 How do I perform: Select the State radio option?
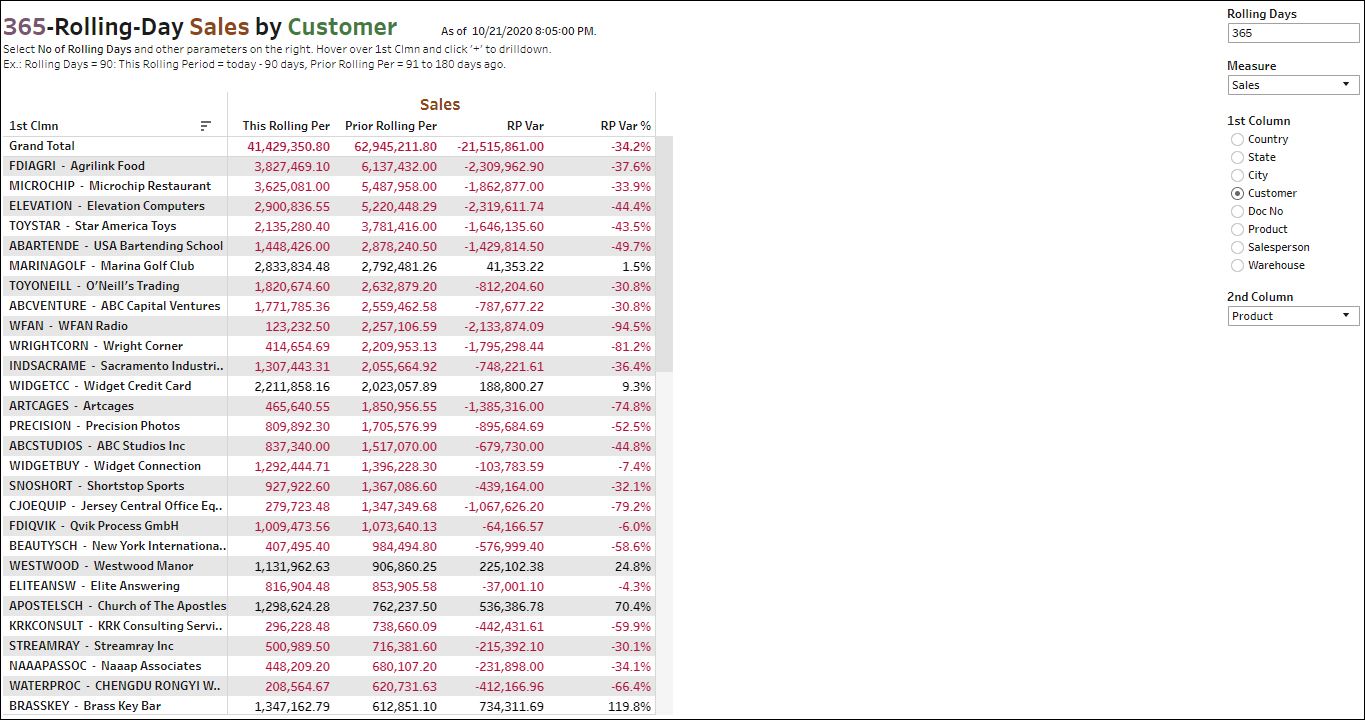tap(1238, 157)
